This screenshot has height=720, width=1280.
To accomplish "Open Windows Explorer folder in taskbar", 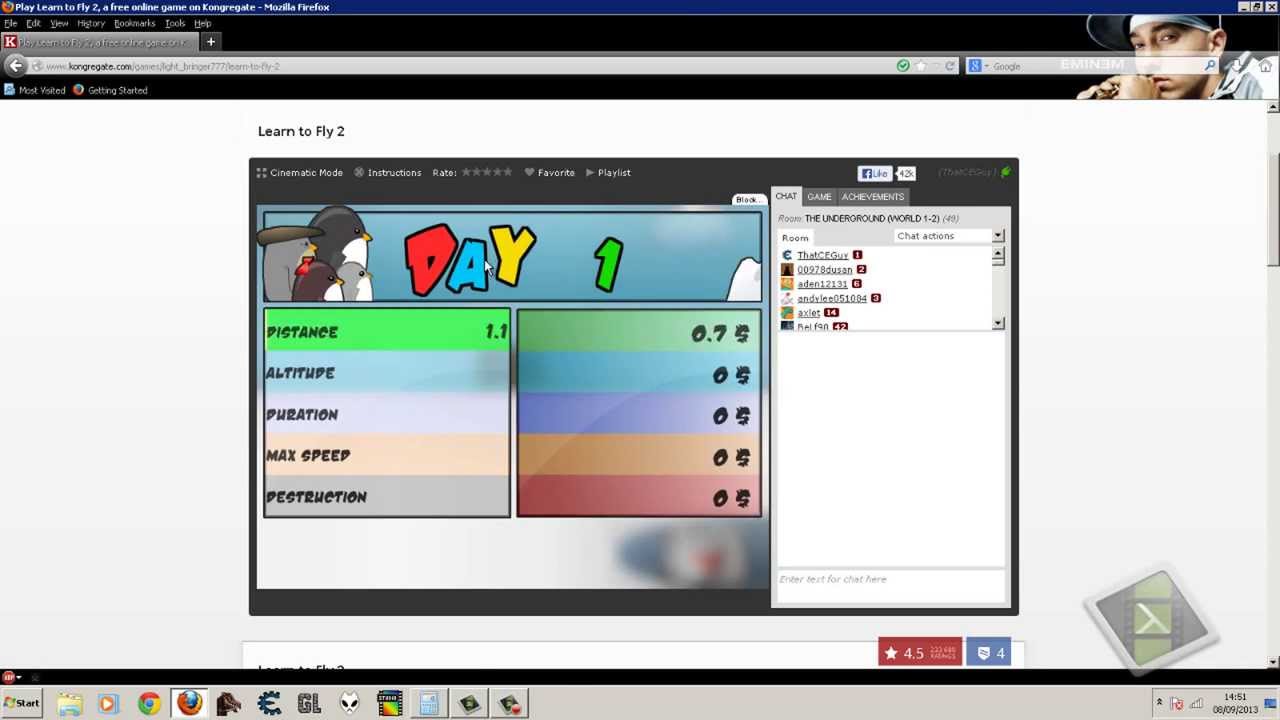I will tap(69, 704).
